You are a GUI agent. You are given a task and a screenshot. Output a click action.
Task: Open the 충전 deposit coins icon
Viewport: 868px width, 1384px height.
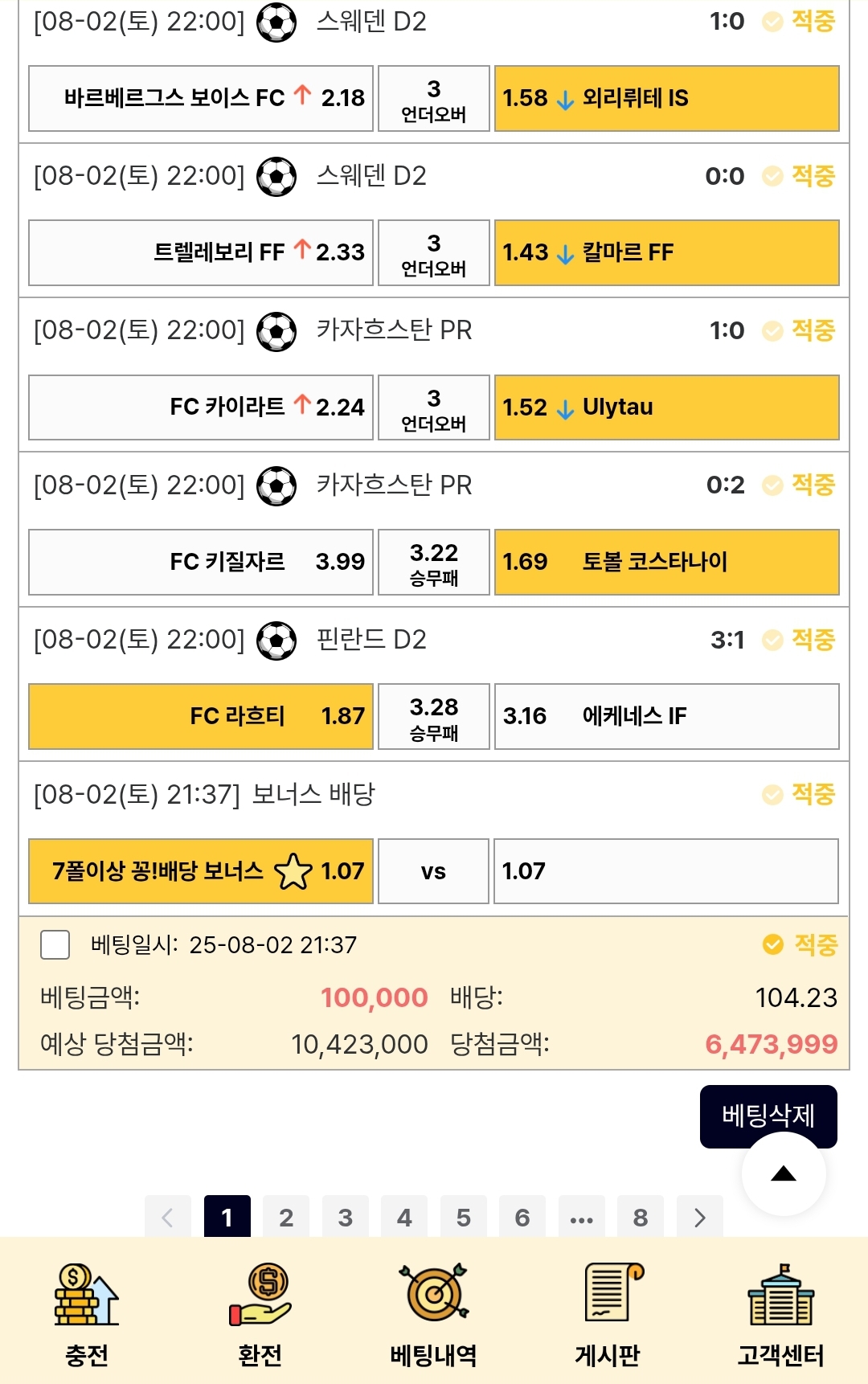point(86,1295)
